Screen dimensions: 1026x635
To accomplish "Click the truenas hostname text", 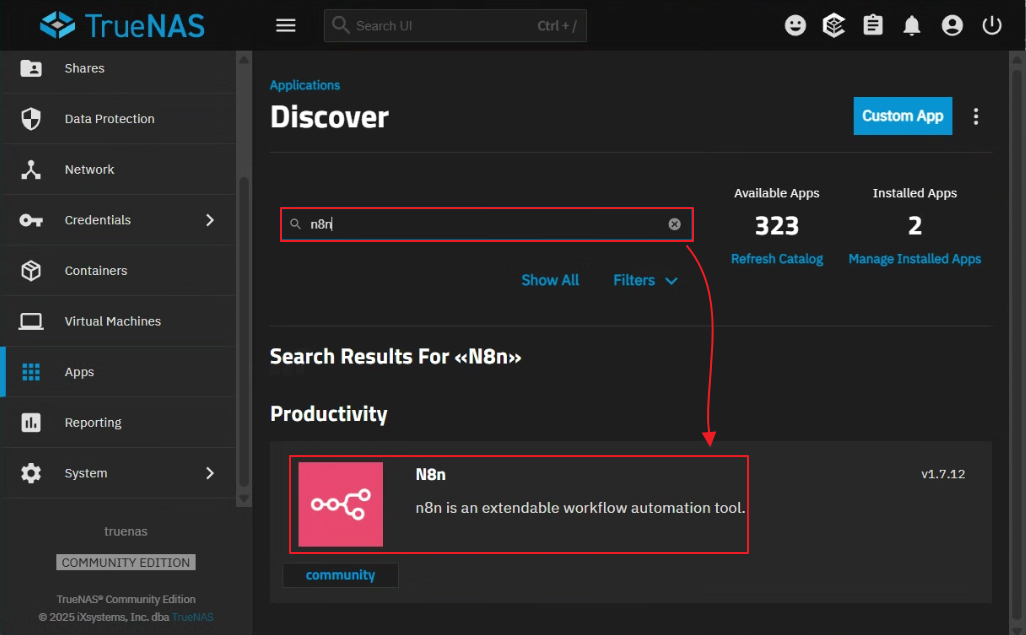I will coord(126,532).
